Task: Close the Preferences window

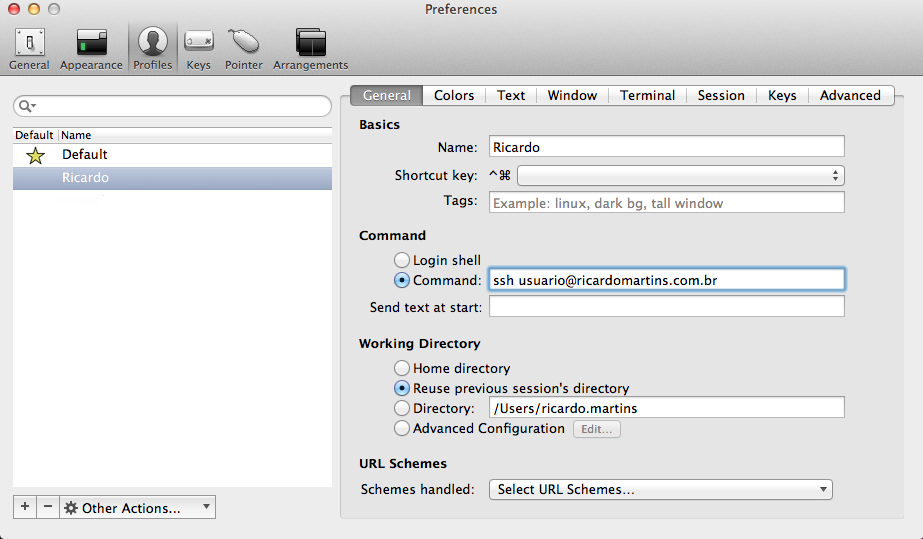Action: coord(14,9)
